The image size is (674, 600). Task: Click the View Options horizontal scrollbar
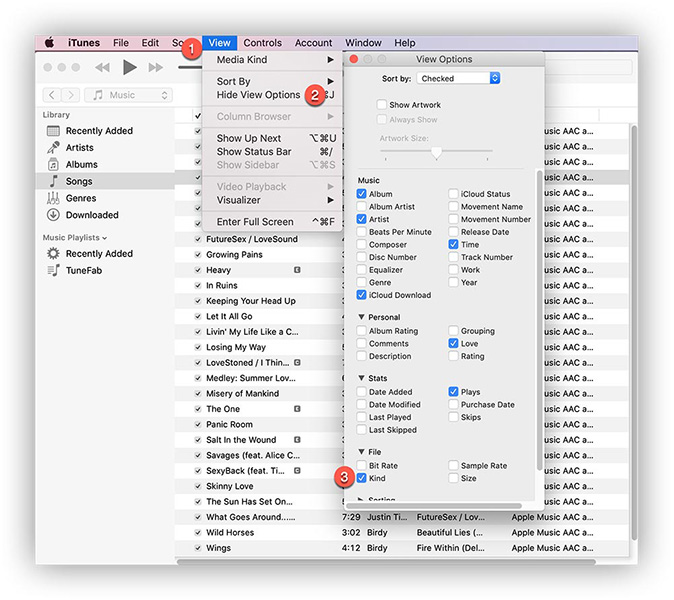point(434,506)
